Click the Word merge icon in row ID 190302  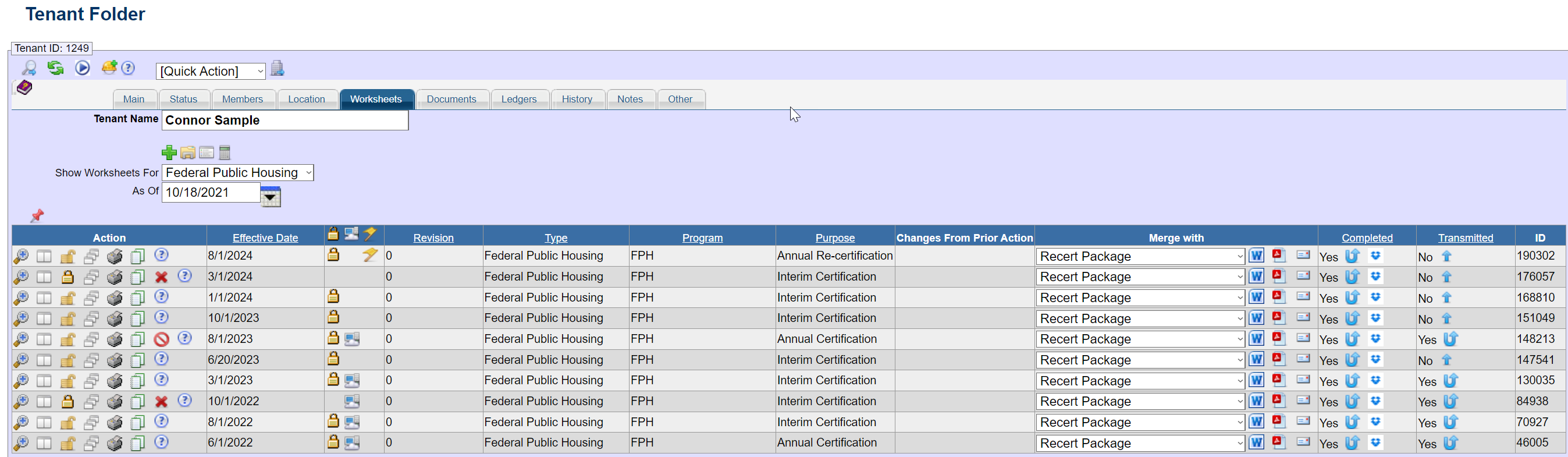(x=1256, y=256)
